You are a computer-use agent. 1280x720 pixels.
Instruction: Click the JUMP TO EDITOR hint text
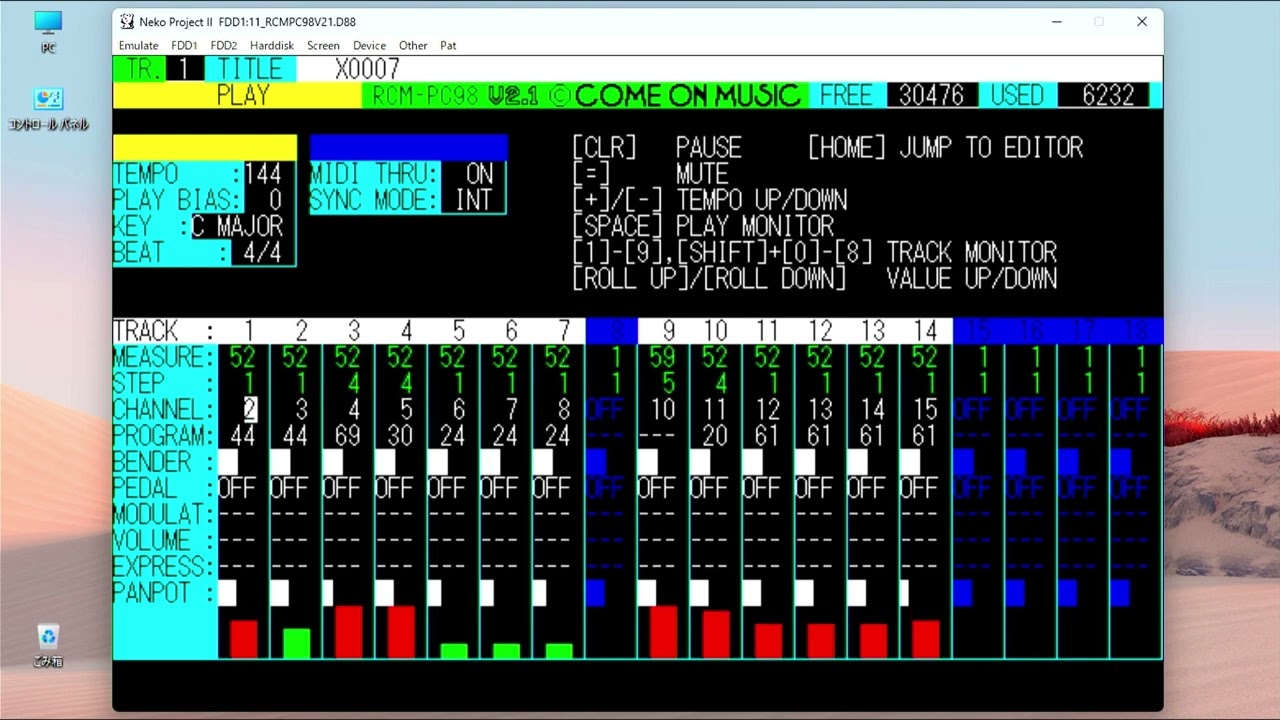[990, 148]
